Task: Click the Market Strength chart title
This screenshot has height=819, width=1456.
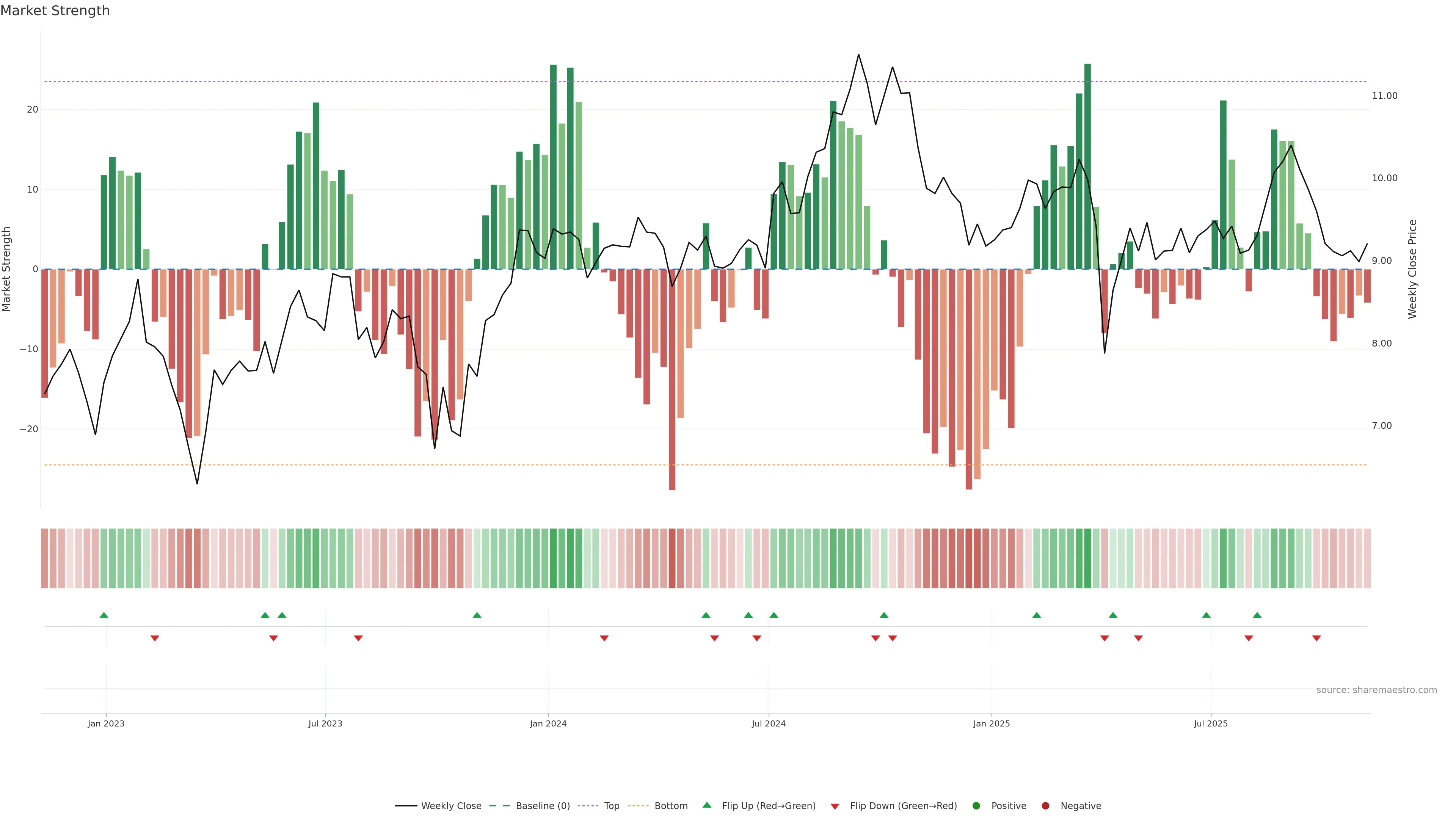Action: point(55,11)
